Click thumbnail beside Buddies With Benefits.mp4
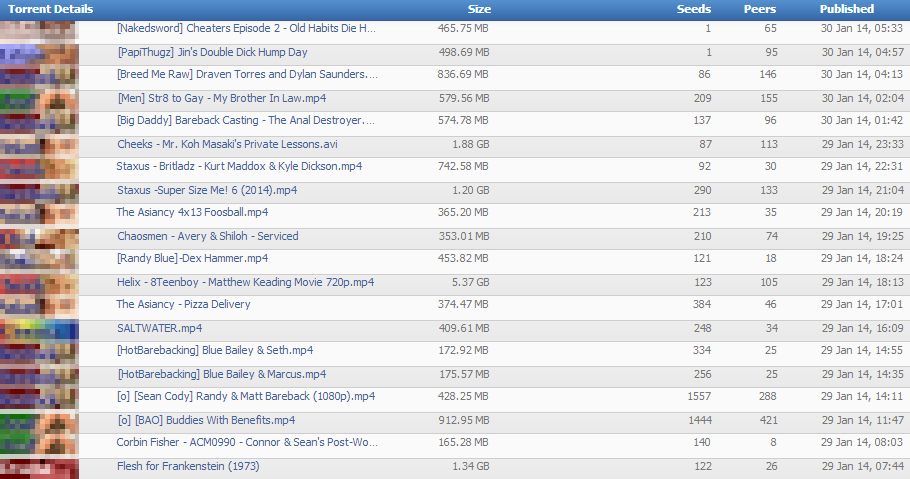The height and width of the screenshot is (479, 910). 39,423
